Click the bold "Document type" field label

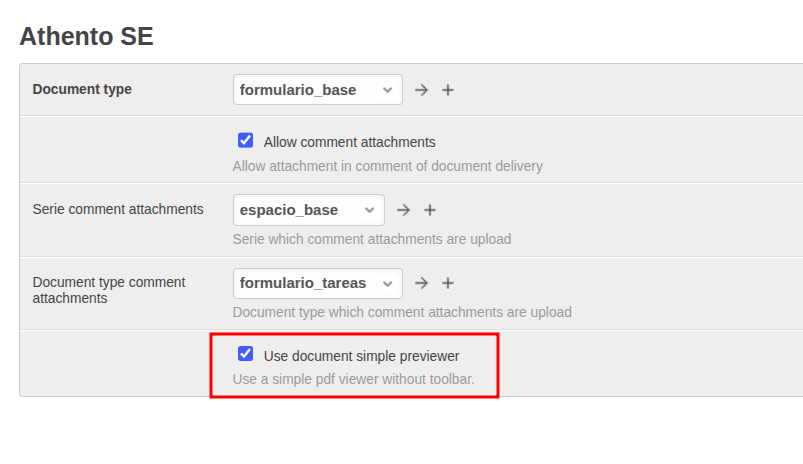point(82,89)
